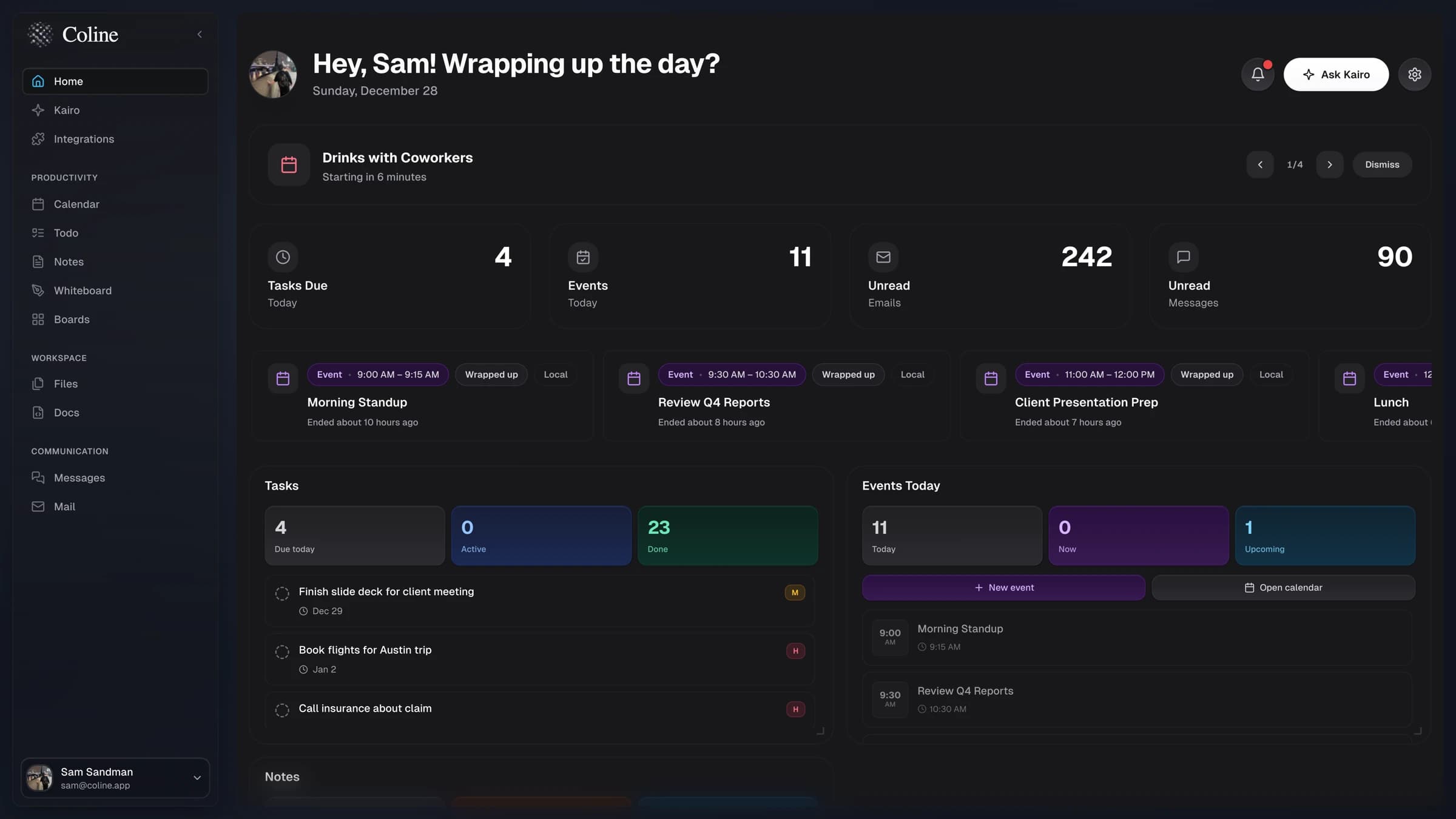Switch to the Mail section
1456x819 pixels.
click(x=64, y=506)
